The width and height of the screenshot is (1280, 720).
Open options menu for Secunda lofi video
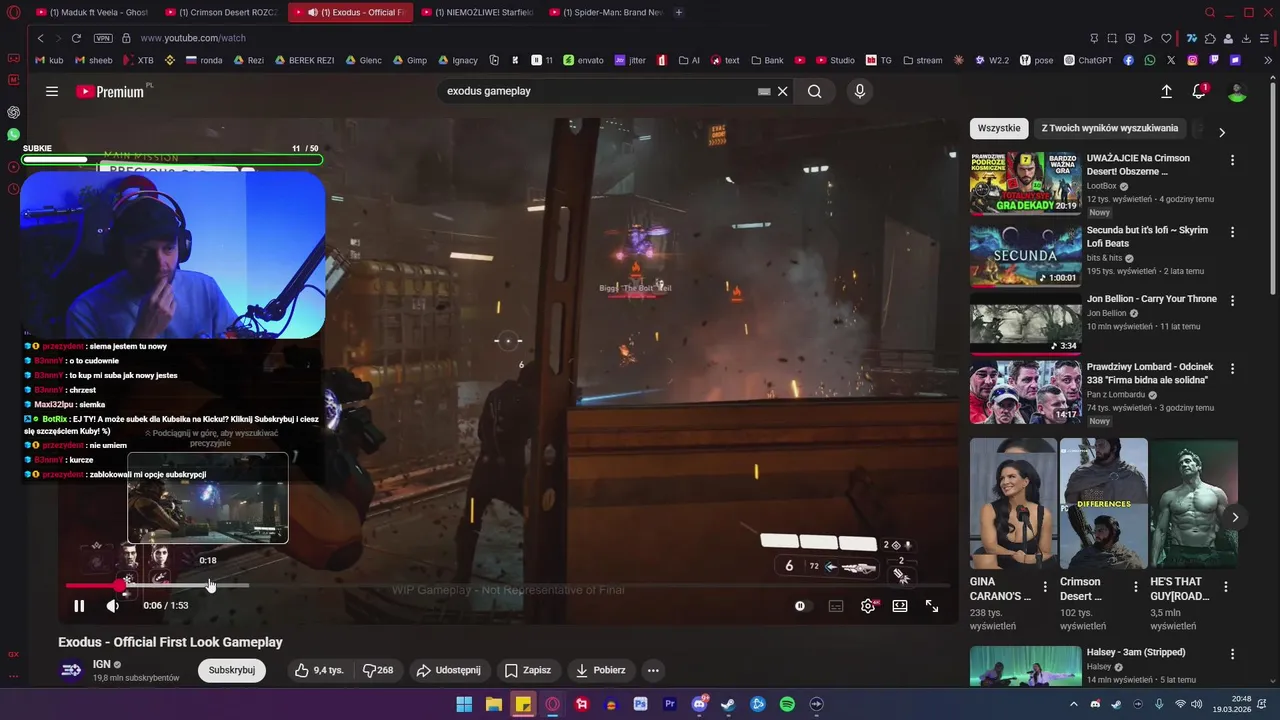click(x=1232, y=232)
